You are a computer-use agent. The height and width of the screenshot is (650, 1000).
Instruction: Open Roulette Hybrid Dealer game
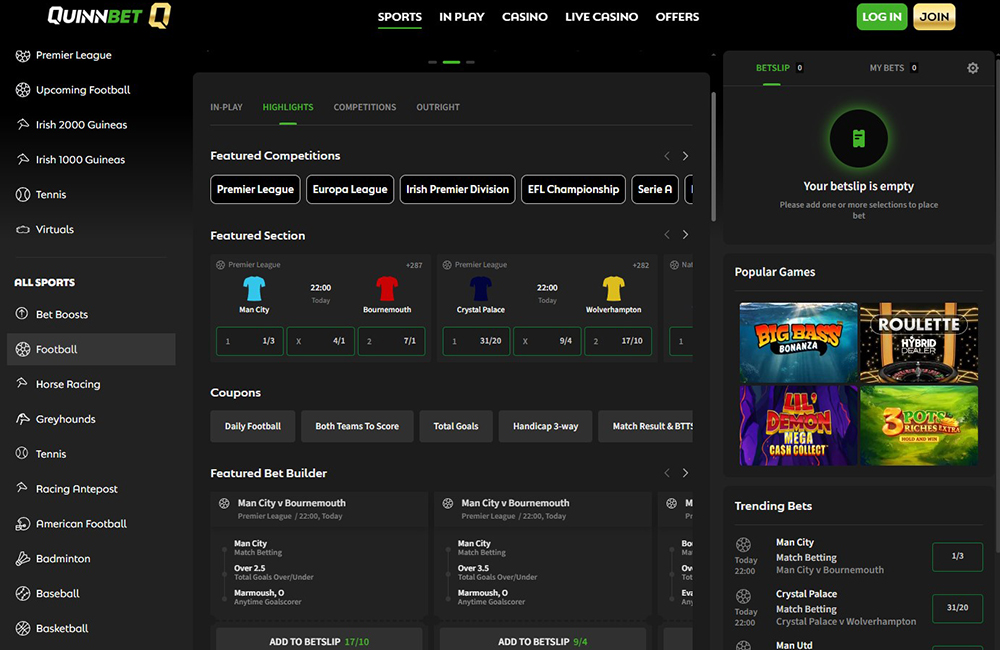click(919, 343)
